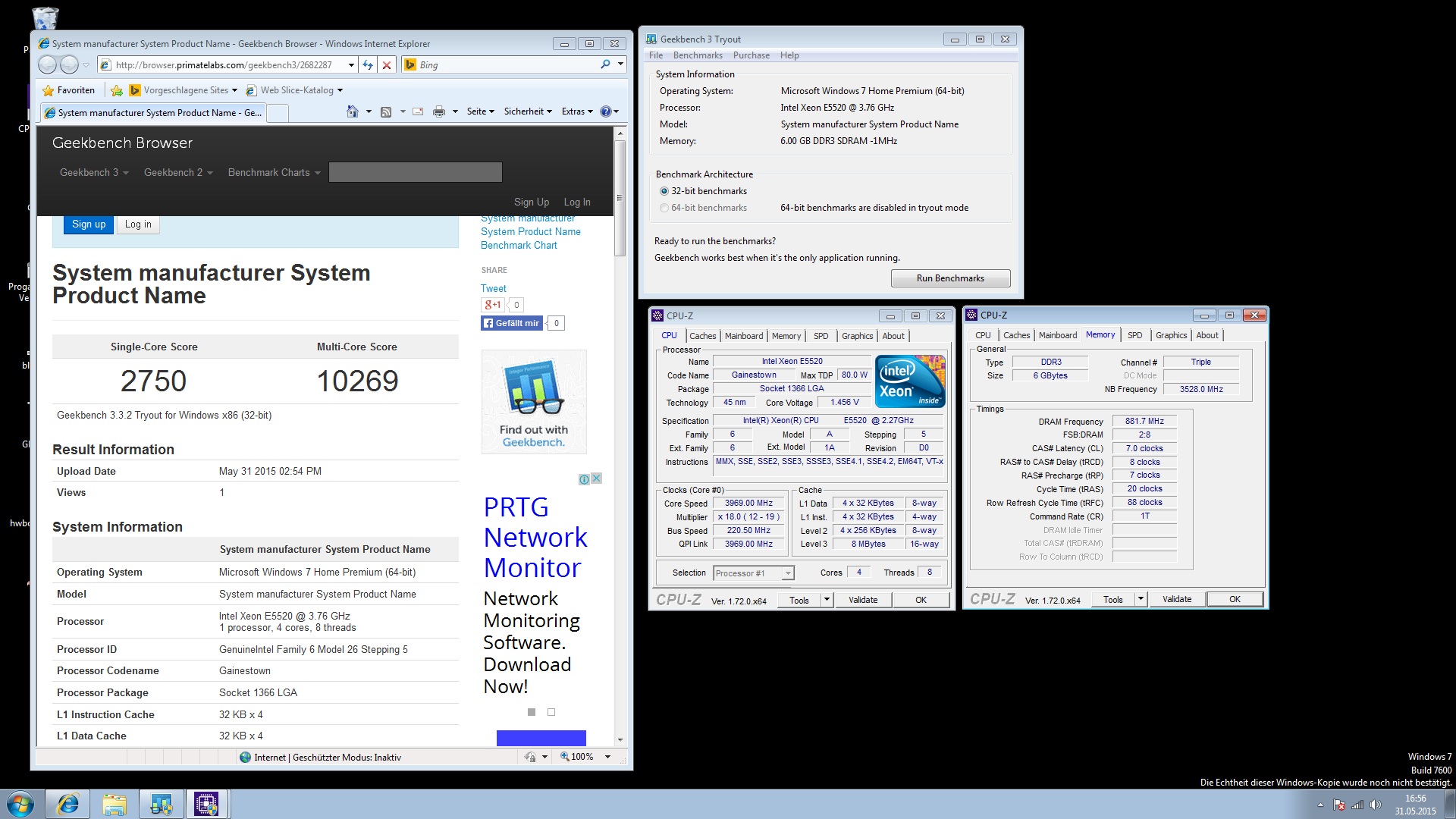Select first ad carousel indicator square
Image resolution: width=1456 pixels, height=819 pixels.
532,712
